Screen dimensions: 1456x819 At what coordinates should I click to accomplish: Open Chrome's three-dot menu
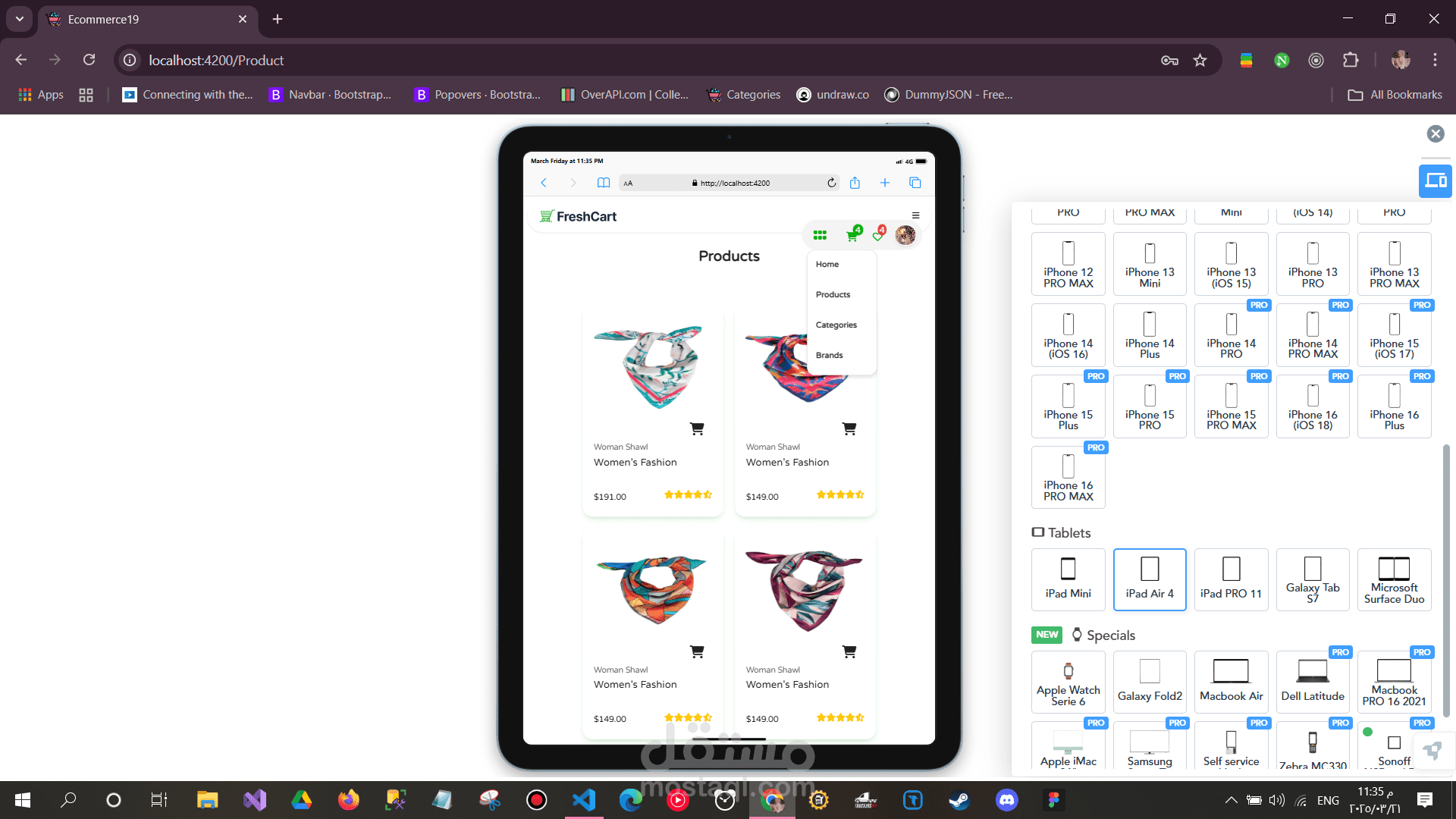[1435, 60]
